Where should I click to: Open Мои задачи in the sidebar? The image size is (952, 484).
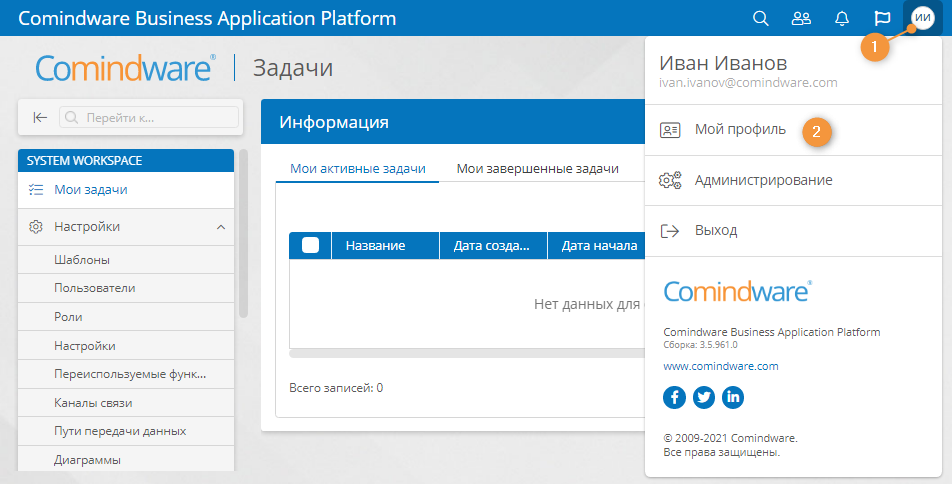click(126, 190)
